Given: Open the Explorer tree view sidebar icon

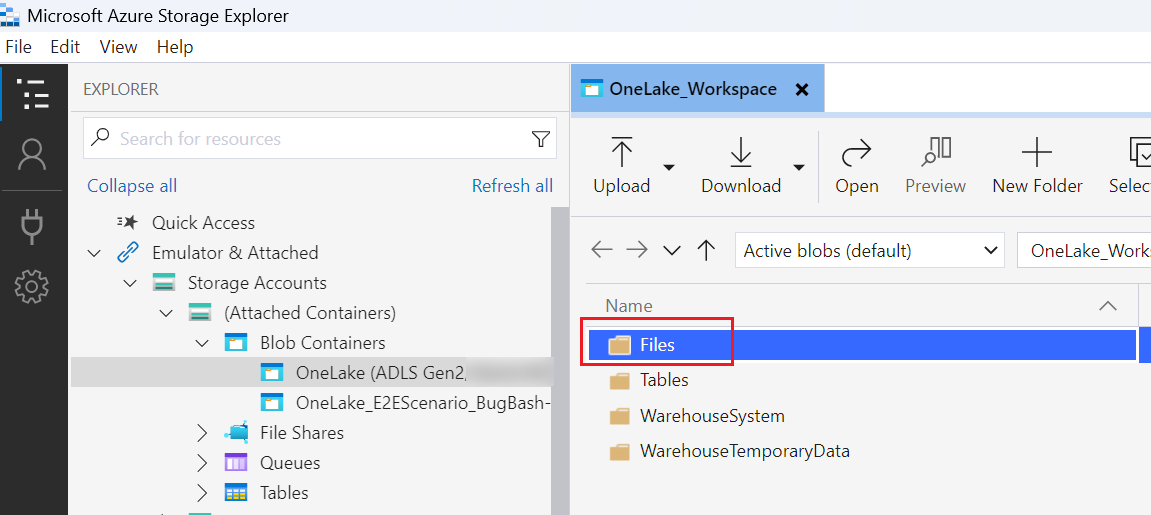Looking at the screenshot, I should [33, 93].
